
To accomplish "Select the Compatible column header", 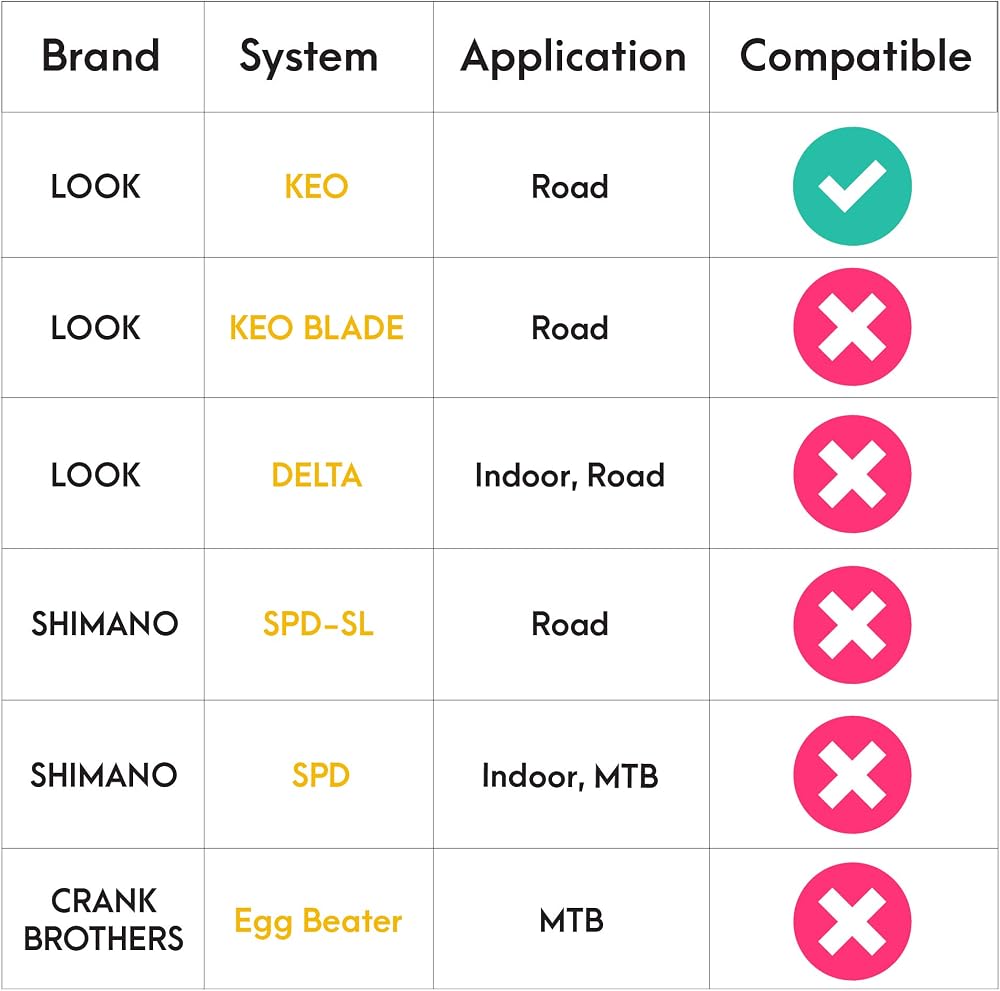I will click(x=855, y=57).
